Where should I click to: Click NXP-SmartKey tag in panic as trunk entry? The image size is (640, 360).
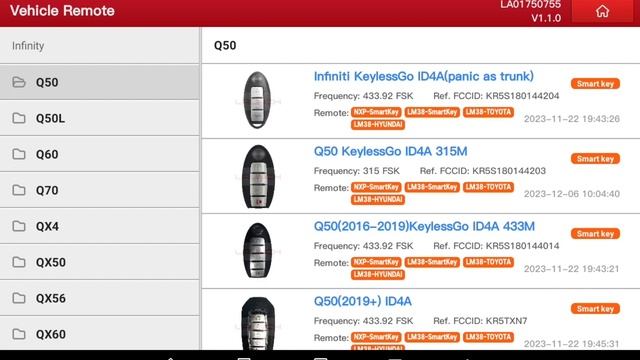click(x=376, y=112)
